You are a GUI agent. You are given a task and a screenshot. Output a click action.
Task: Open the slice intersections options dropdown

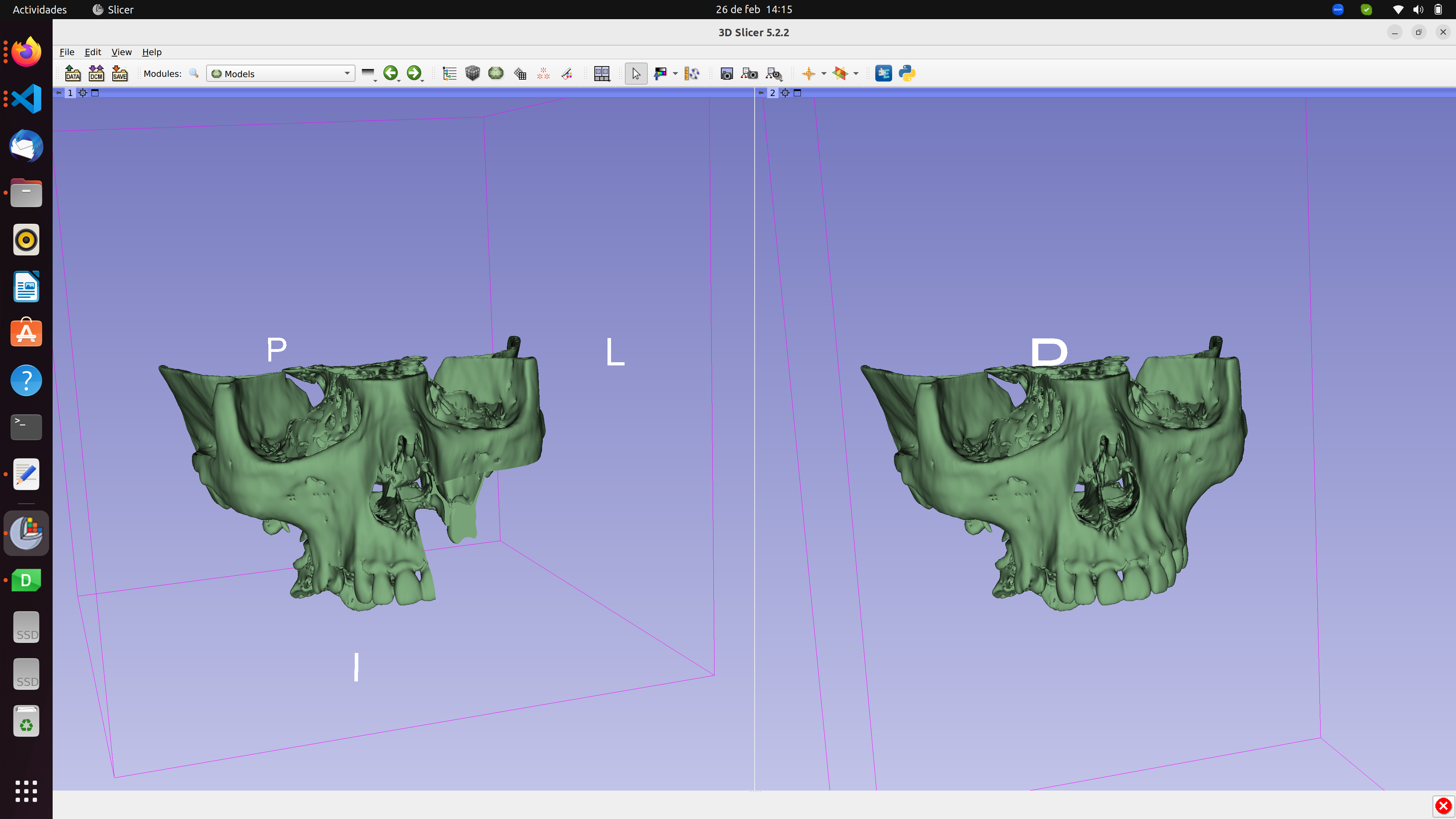tap(856, 73)
